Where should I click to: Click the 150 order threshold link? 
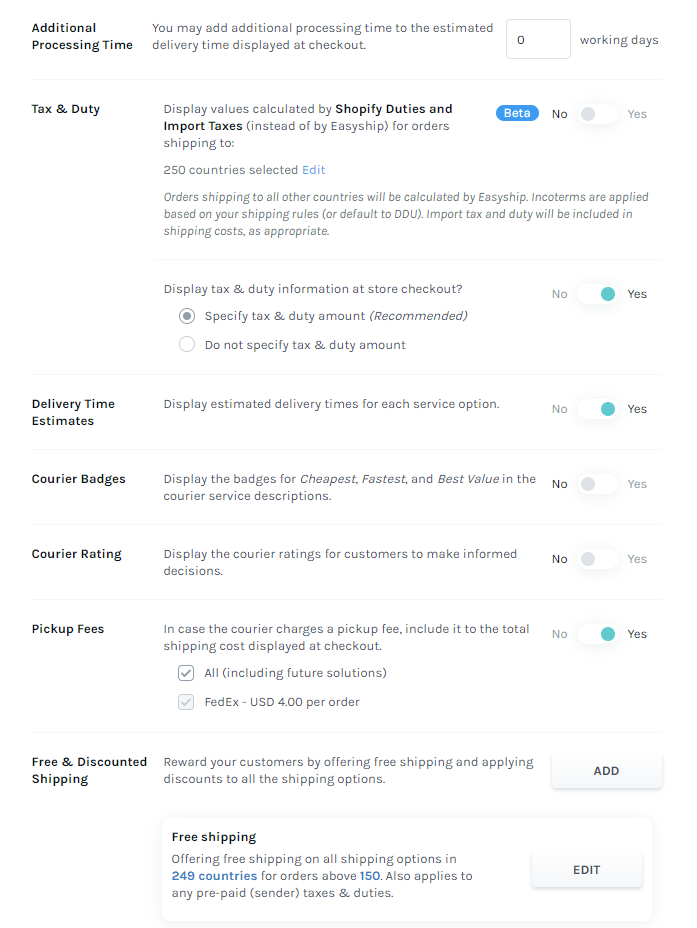point(370,876)
